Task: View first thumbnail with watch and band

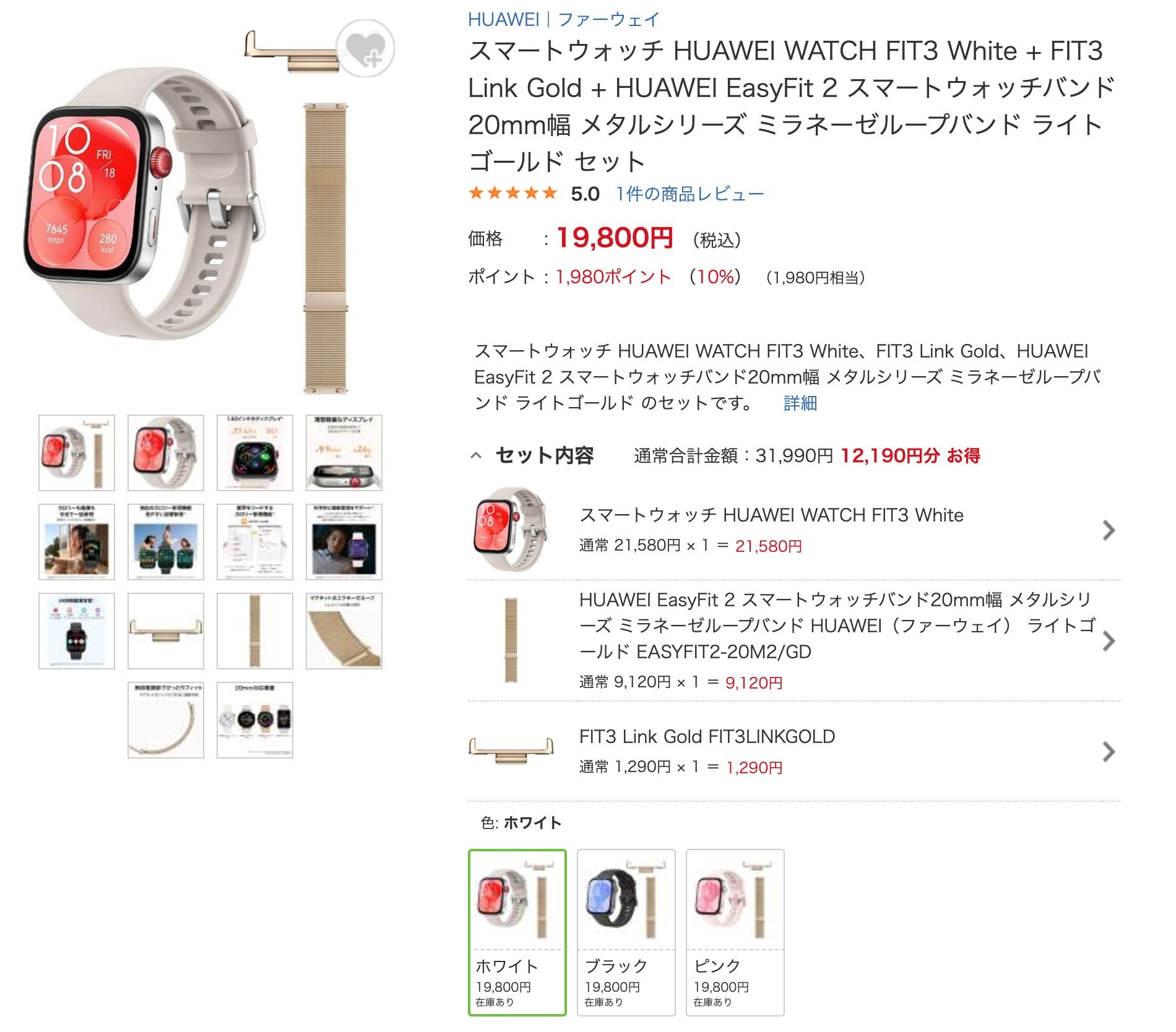Action: pyautogui.click(x=77, y=453)
